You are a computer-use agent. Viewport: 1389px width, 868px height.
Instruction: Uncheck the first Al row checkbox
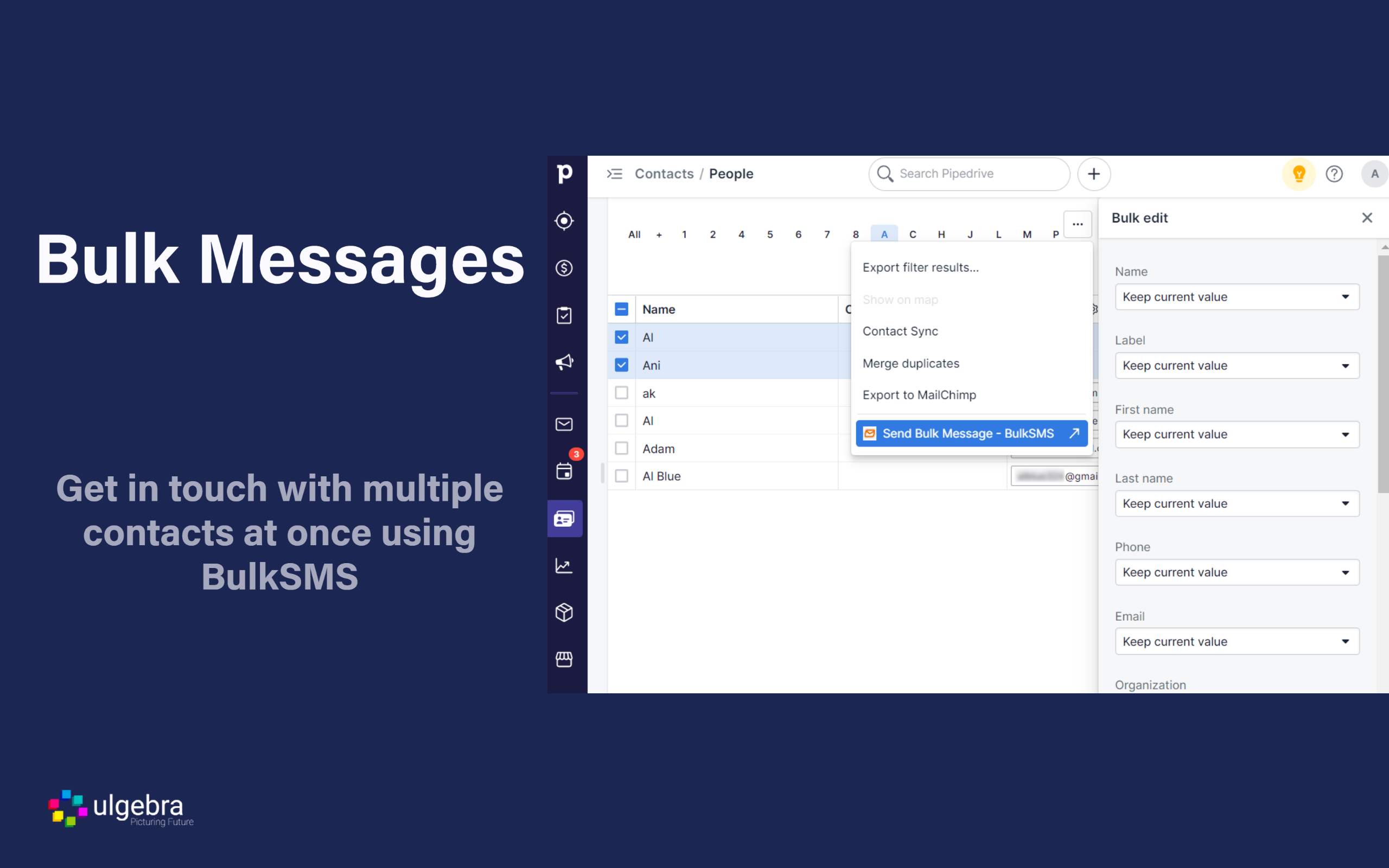coord(622,337)
